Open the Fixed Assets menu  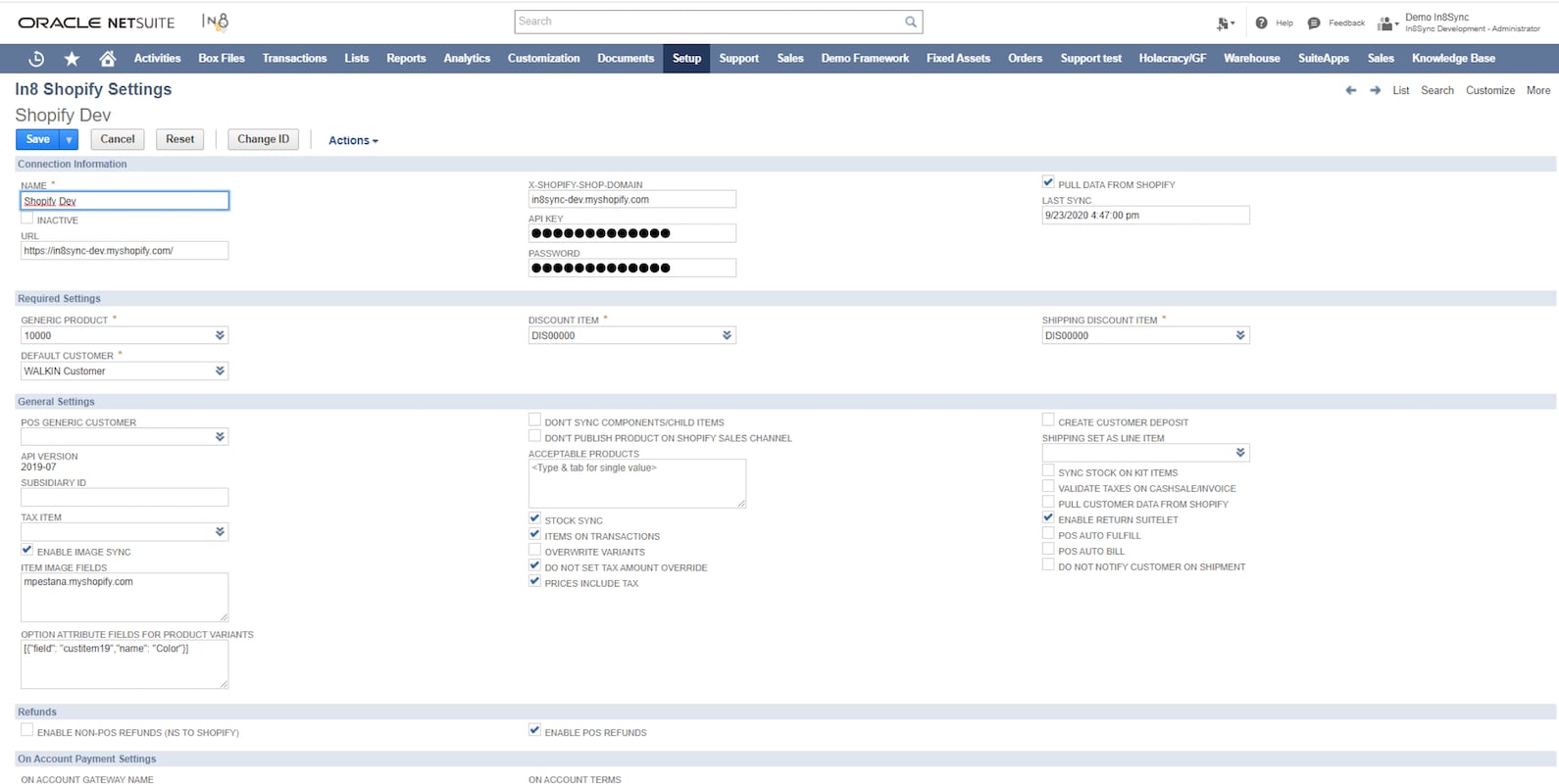click(958, 59)
